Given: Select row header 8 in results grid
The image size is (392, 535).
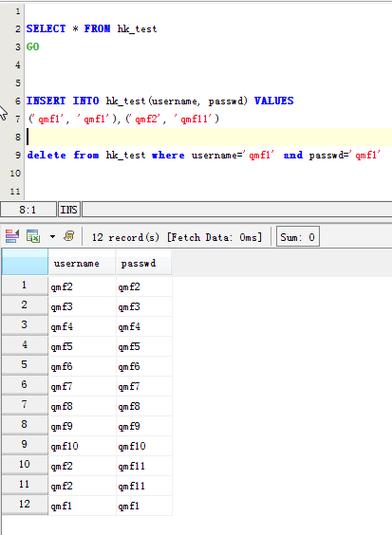Looking at the screenshot, I should pyautogui.click(x=25, y=424).
